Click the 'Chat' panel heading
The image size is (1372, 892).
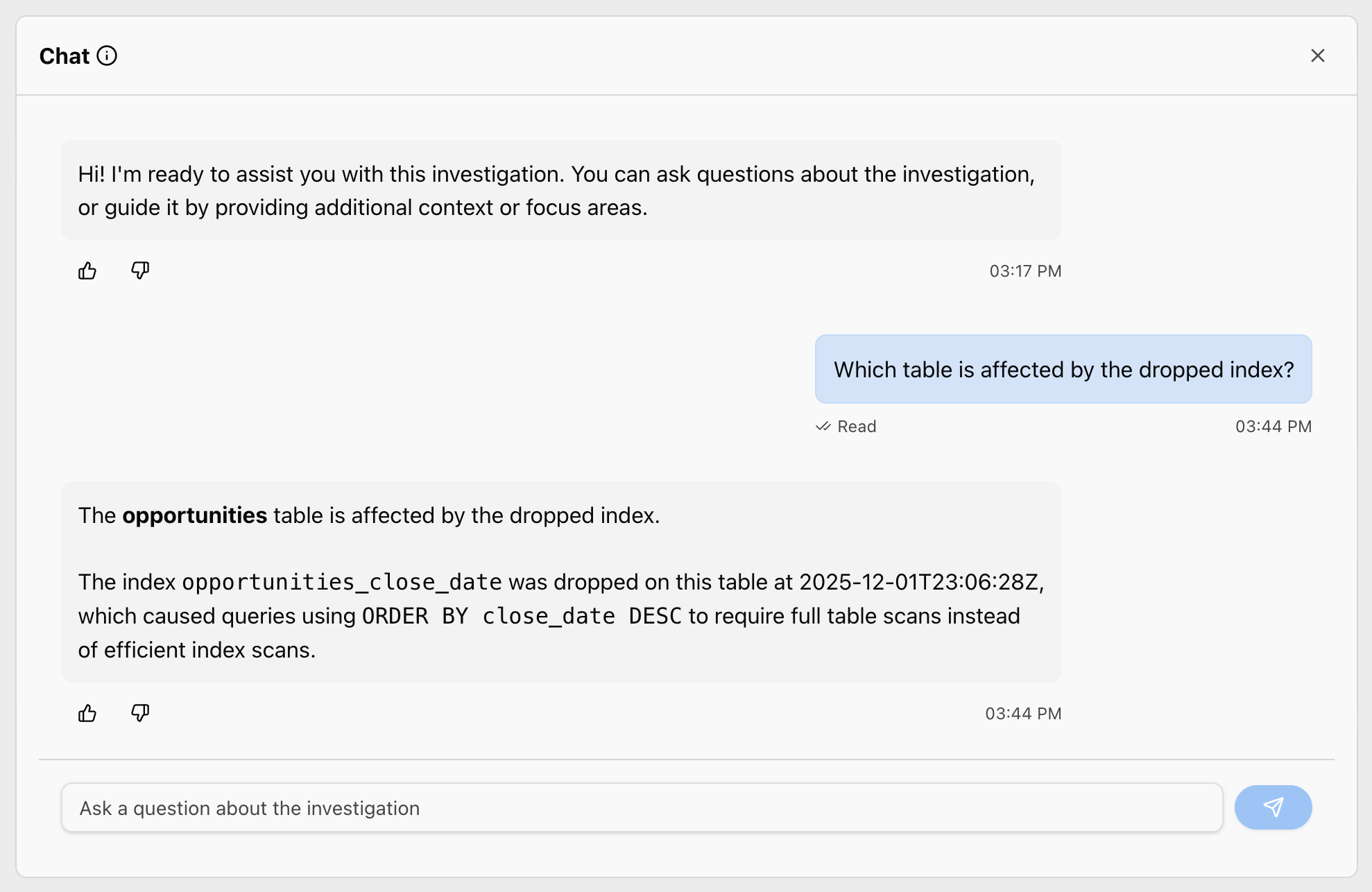point(65,56)
